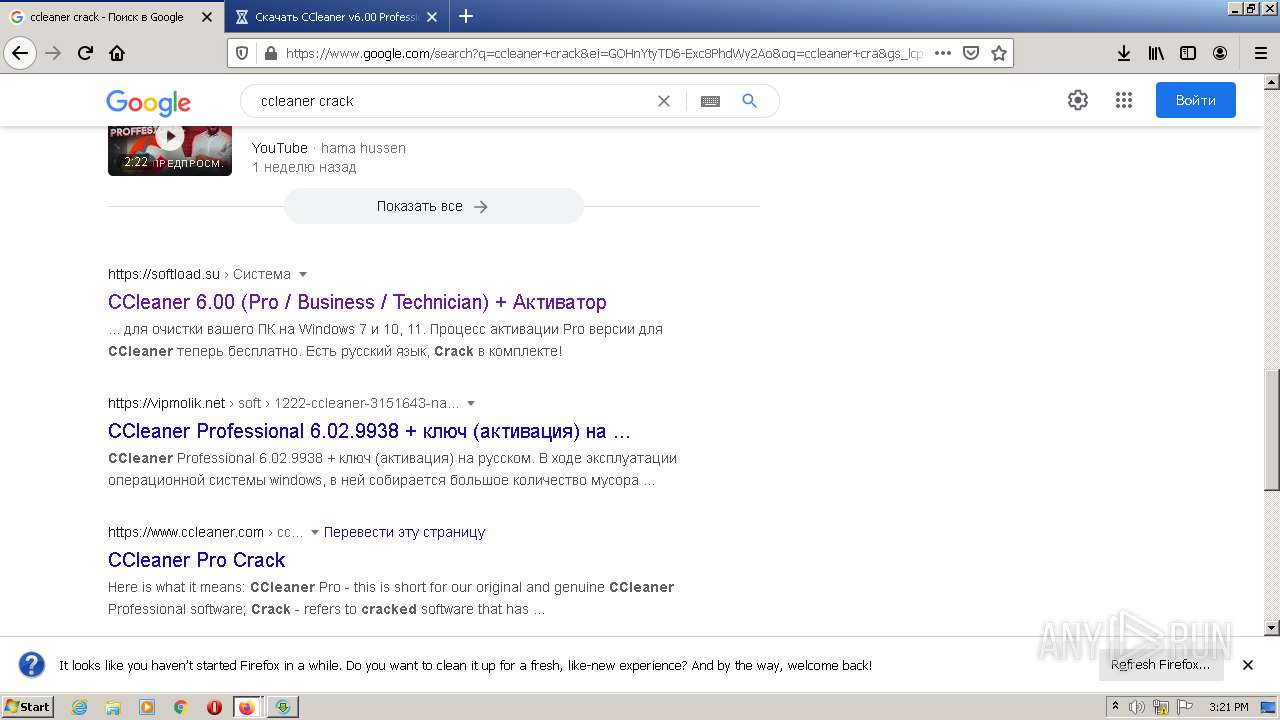Go back to the previous page
The width and height of the screenshot is (1280, 720).
(20, 53)
